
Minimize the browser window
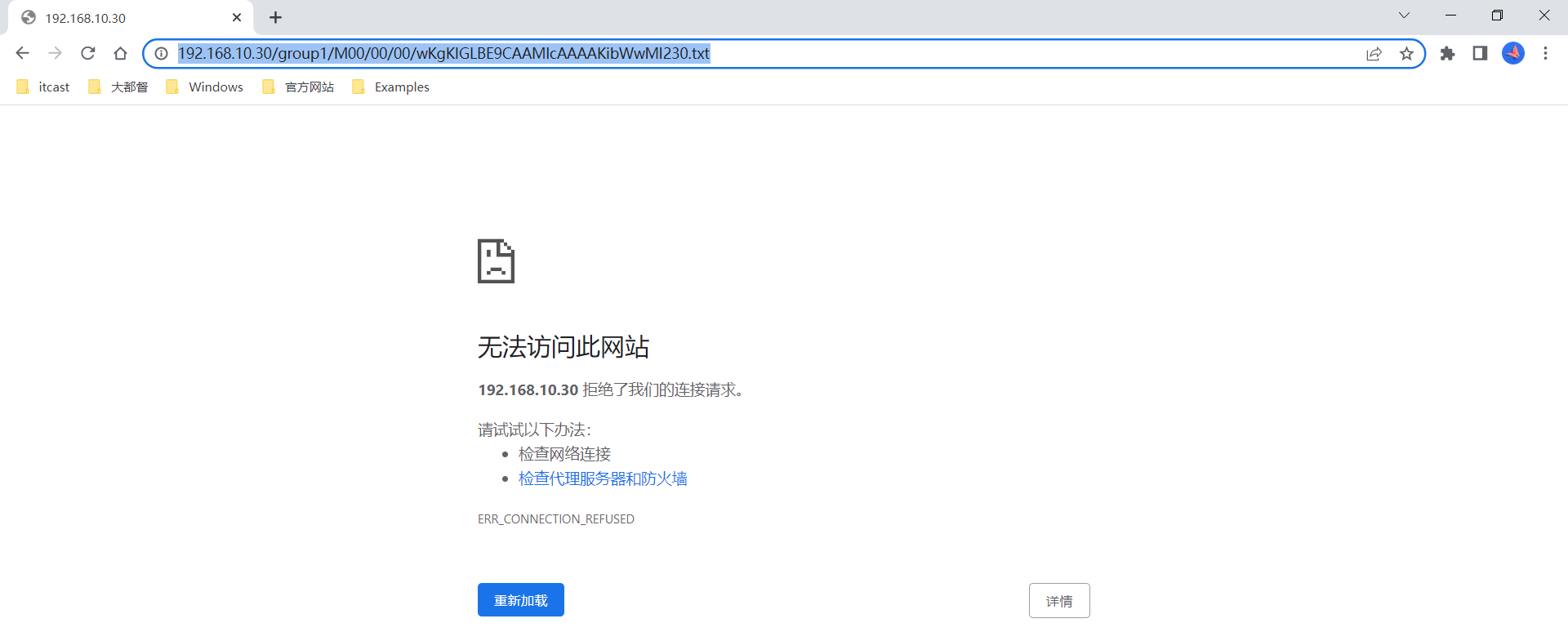(x=1450, y=16)
